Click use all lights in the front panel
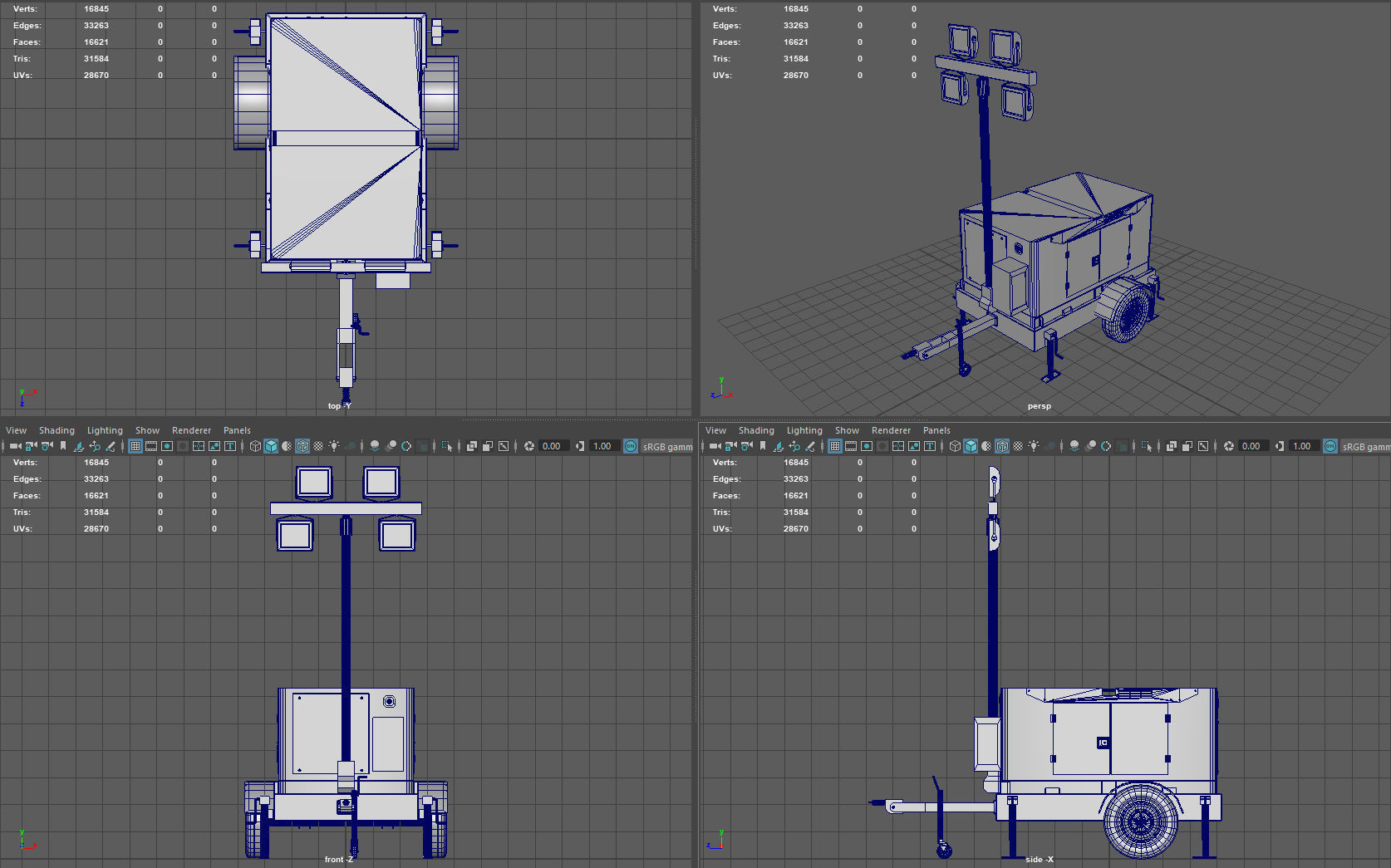This screenshot has height=868, width=1391. (x=334, y=446)
